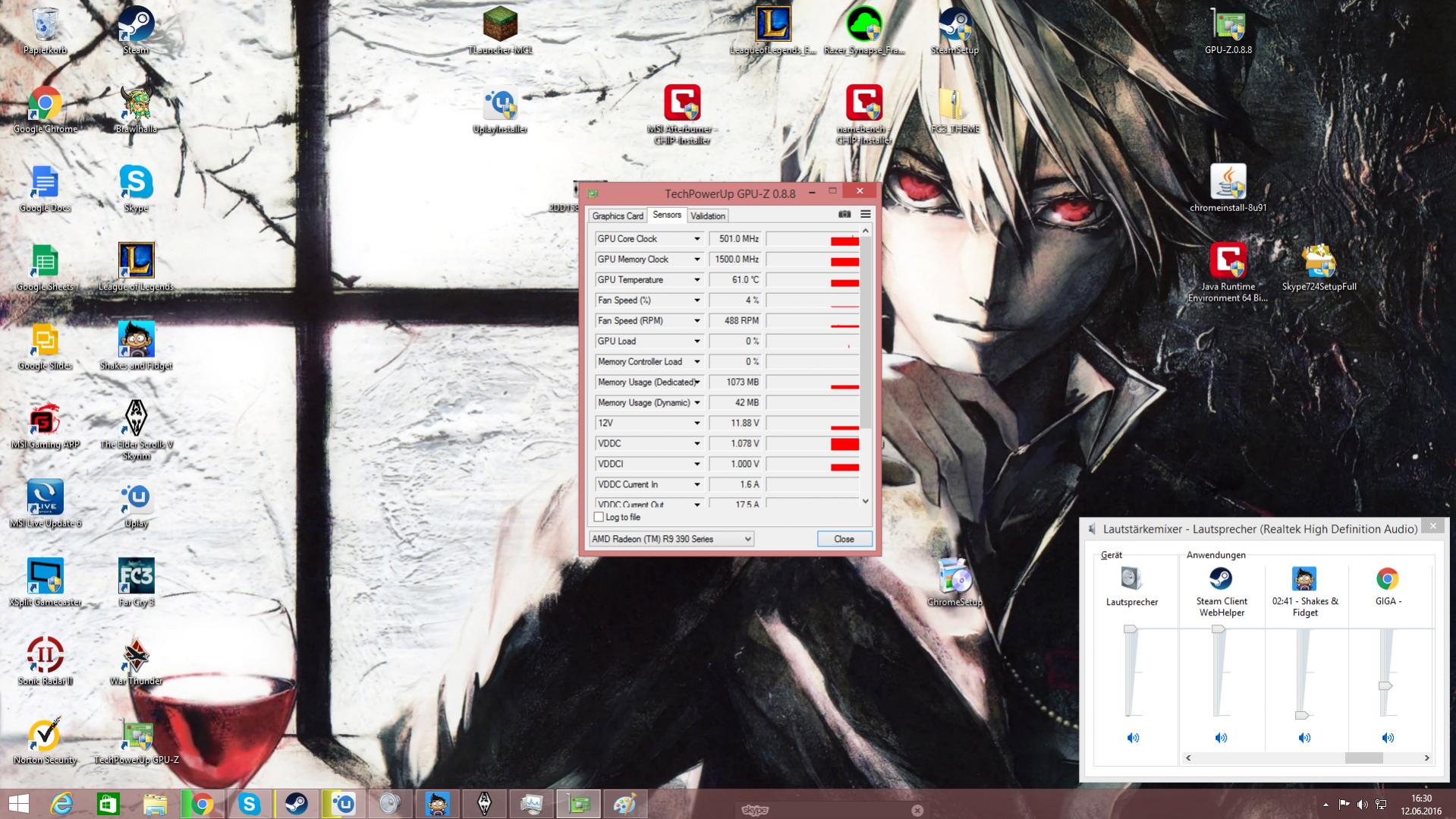
Task: Mute the GIGA Chrome tab audio
Action: pyautogui.click(x=1388, y=738)
